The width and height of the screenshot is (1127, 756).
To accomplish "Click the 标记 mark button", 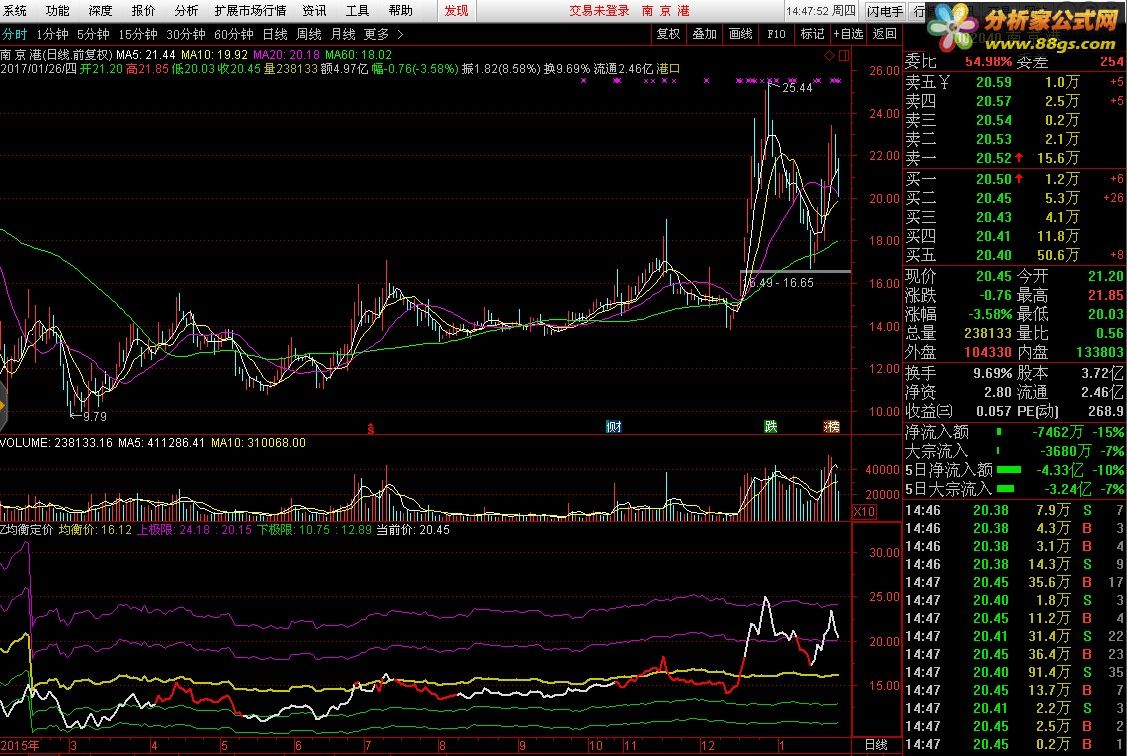I will pos(812,34).
